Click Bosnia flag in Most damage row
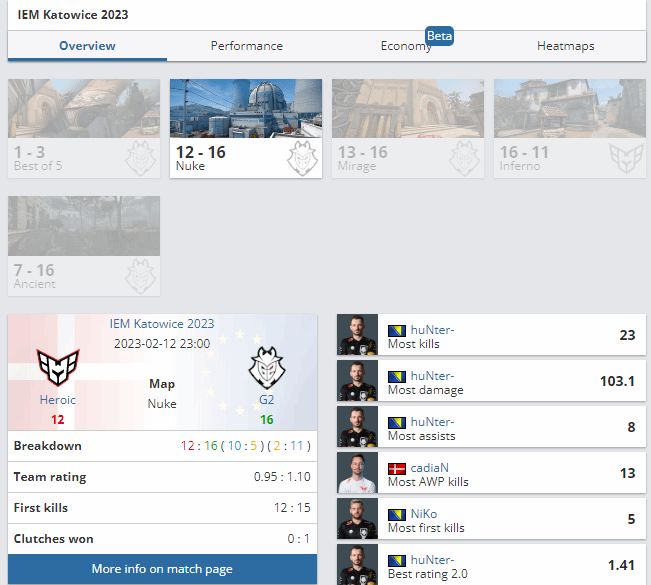Image resolution: width=651 pixels, height=585 pixels. (x=397, y=377)
